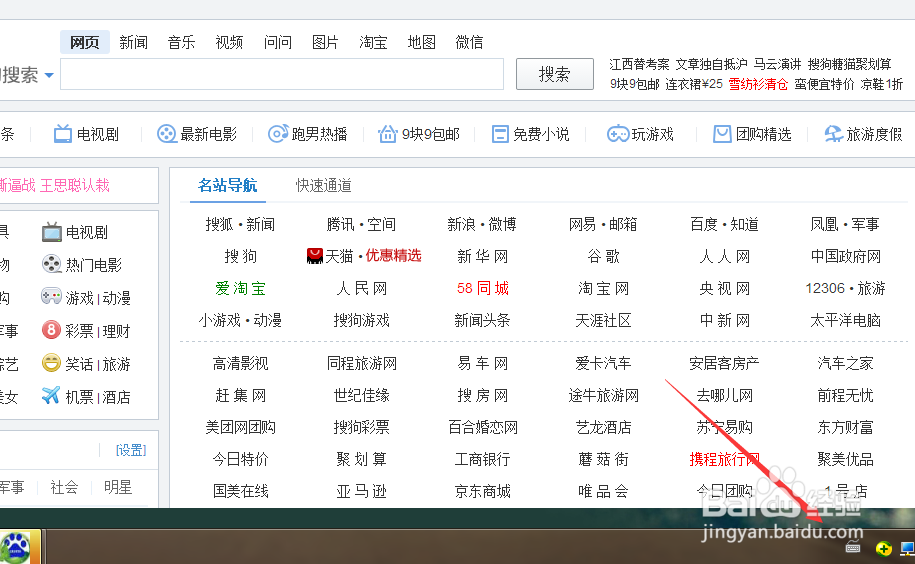Open the 马云演讲 link
Image resolution: width=915 pixels, height=564 pixels.
point(777,64)
